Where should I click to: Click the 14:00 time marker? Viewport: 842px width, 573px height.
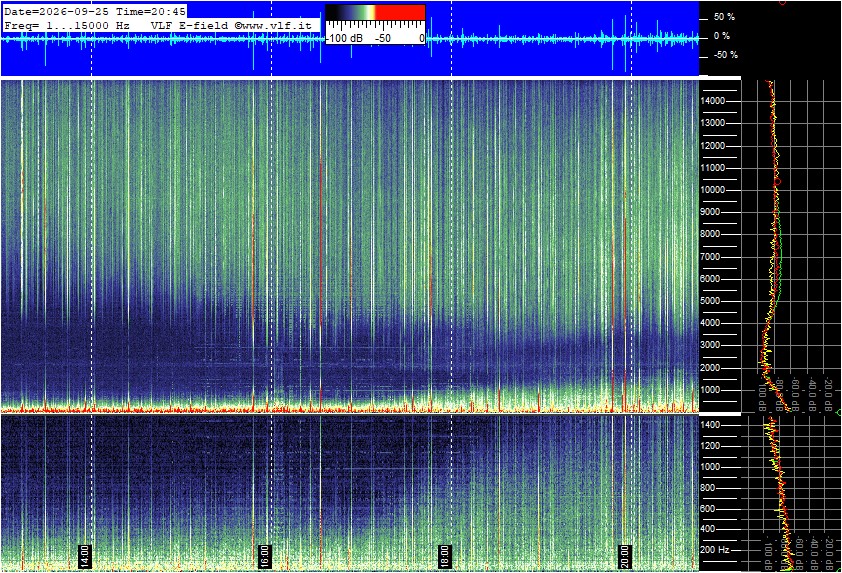click(85, 556)
